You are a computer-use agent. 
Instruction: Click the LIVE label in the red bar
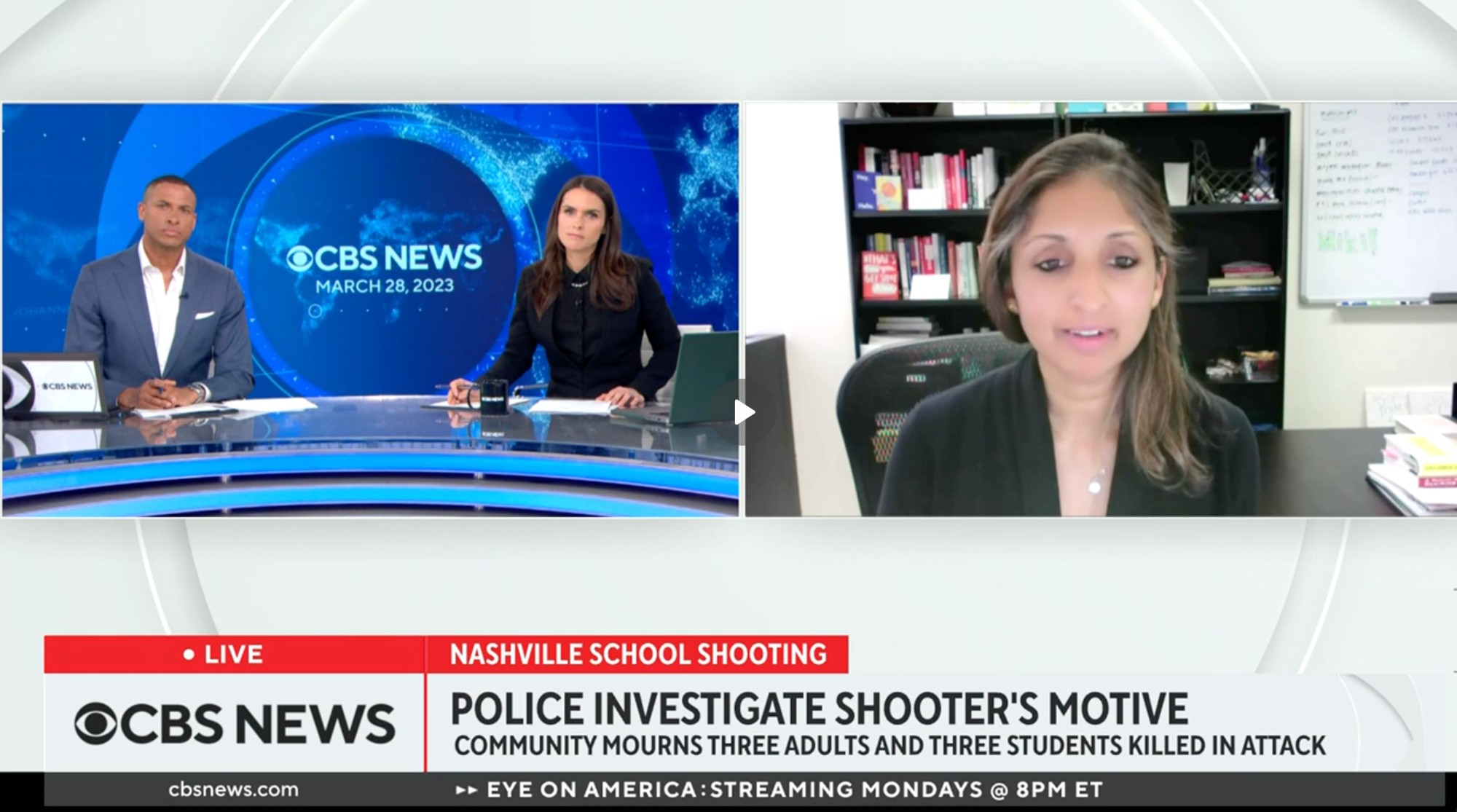pos(233,655)
